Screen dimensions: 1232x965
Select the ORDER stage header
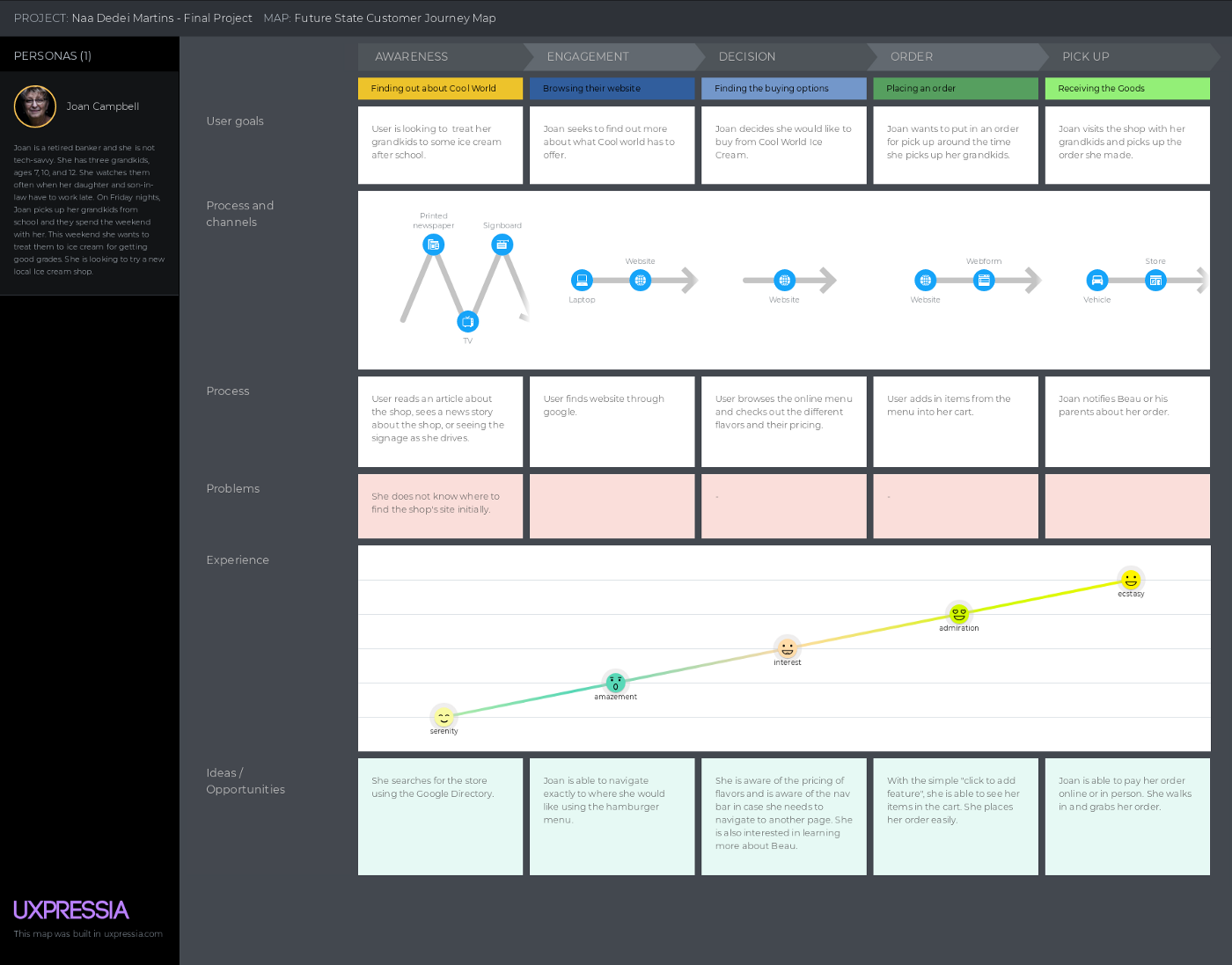coord(957,56)
